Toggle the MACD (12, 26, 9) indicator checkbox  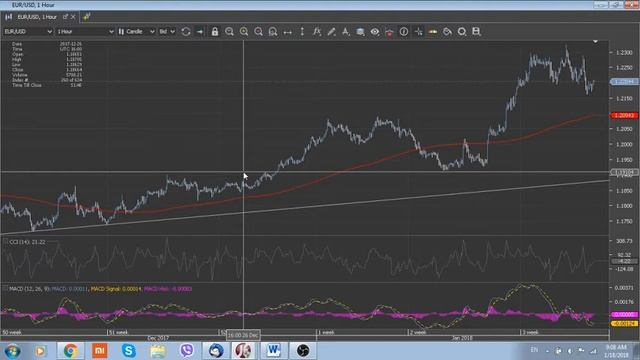coord(5,288)
